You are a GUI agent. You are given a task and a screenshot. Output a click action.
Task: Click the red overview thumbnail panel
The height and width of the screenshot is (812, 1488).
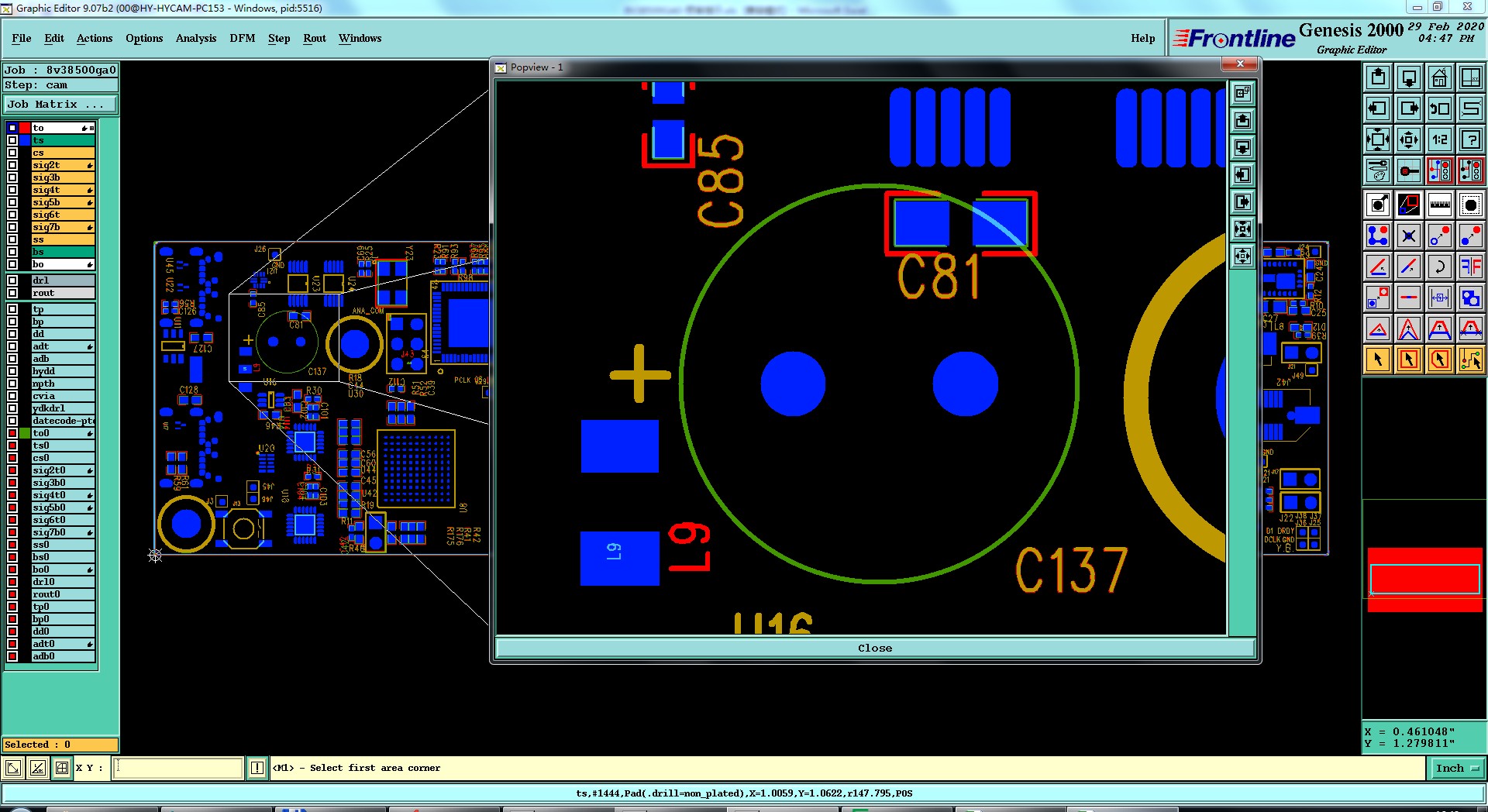point(1424,580)
